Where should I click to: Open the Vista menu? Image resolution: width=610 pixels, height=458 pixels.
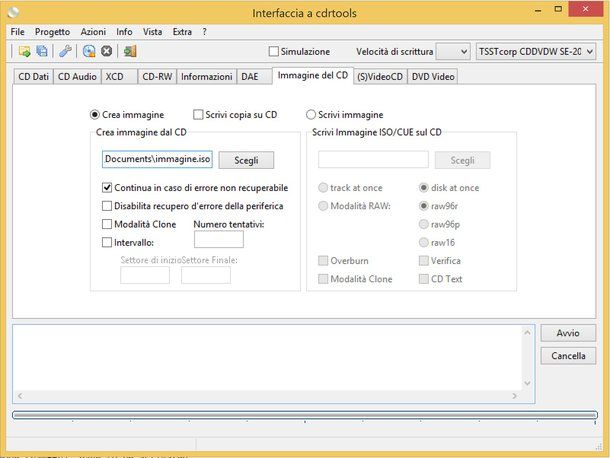(x=152, y=32)
